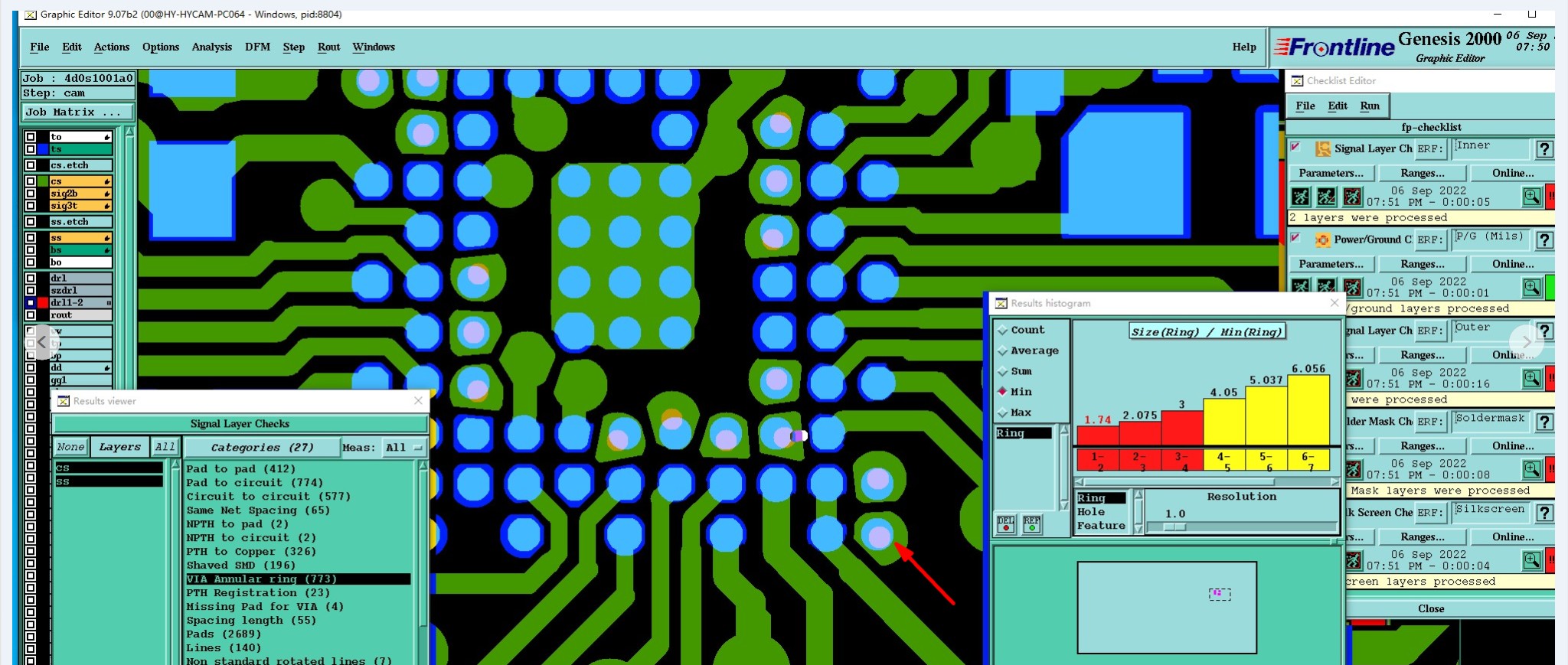Open results magnifier for Silkscreen check
Screen dimensions: 1568x665
1532,560
